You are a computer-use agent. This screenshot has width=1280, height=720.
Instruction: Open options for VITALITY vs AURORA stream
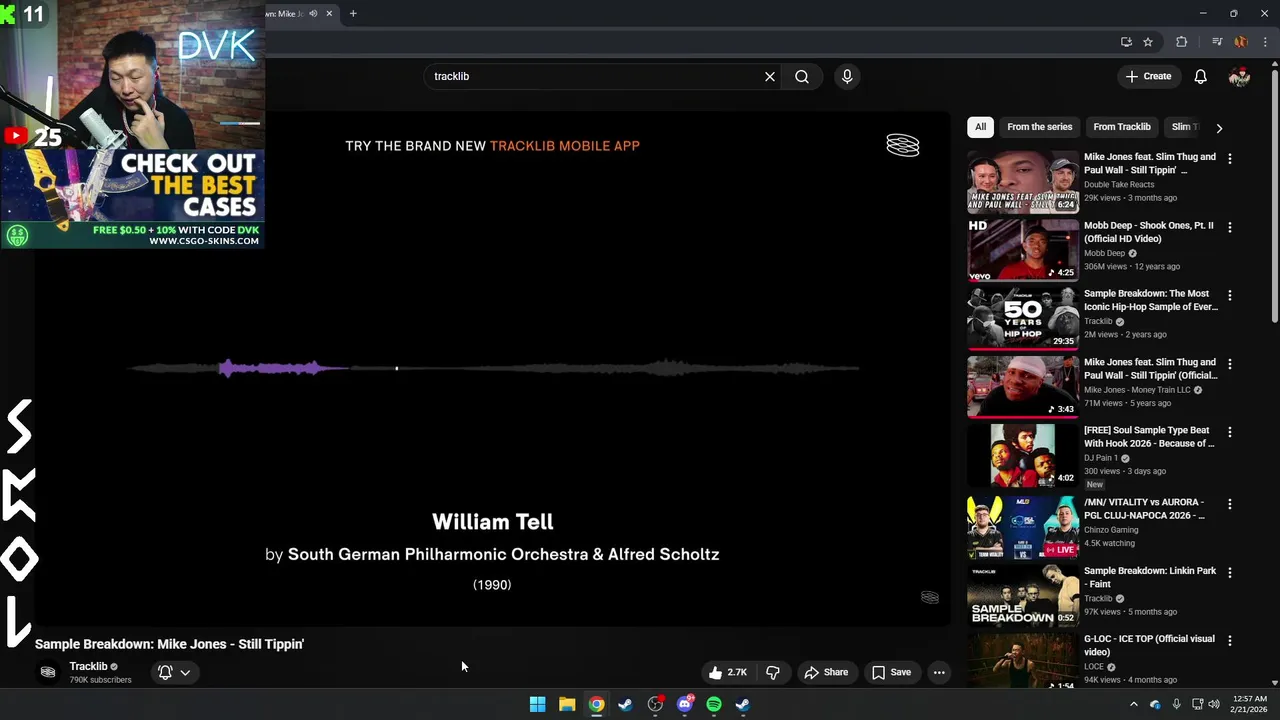(1230, 504)
